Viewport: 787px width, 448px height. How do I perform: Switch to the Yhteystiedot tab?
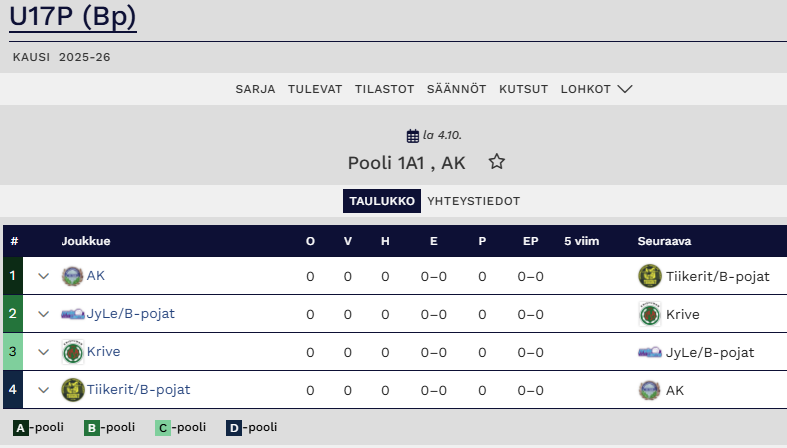coord(473,201)
